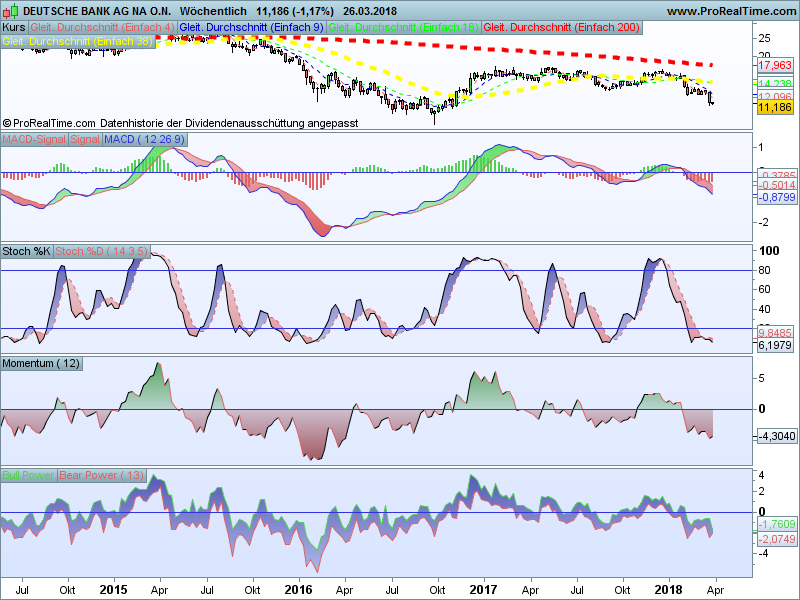
Task: Click the 17,963 moving average value tag
Action: [774, 65]
